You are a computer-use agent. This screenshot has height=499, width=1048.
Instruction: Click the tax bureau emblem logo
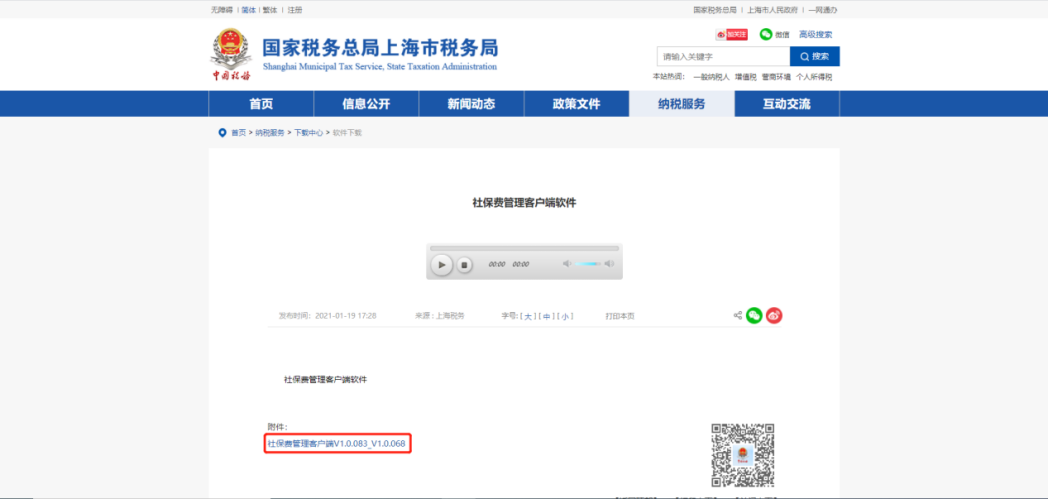[231, 55]
